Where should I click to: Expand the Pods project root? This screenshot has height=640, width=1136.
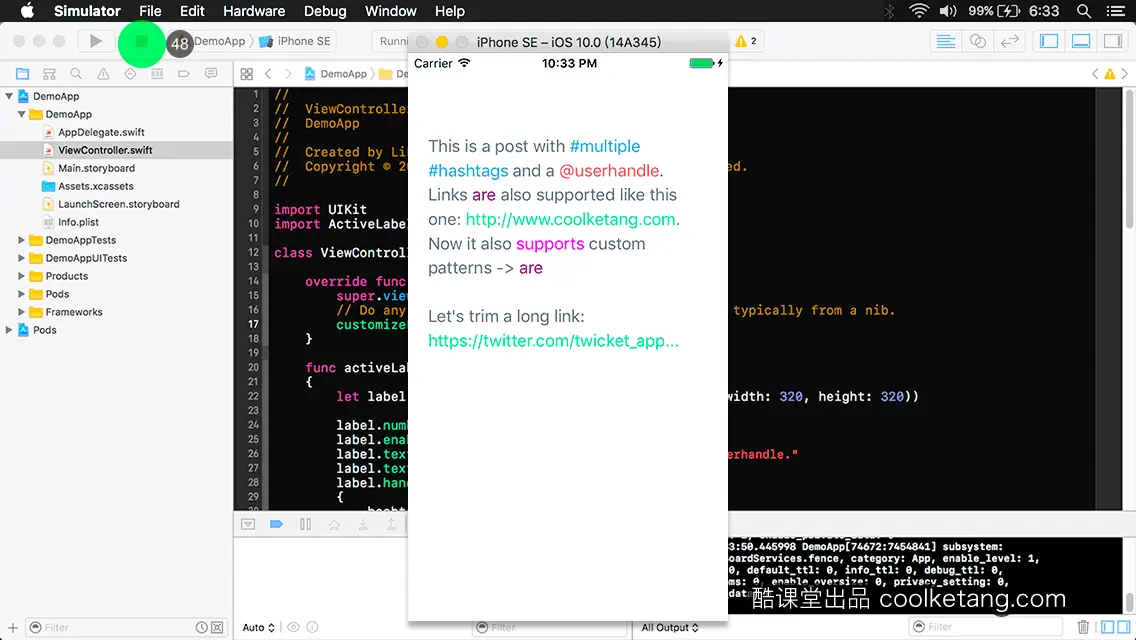[x=9, y=330]
